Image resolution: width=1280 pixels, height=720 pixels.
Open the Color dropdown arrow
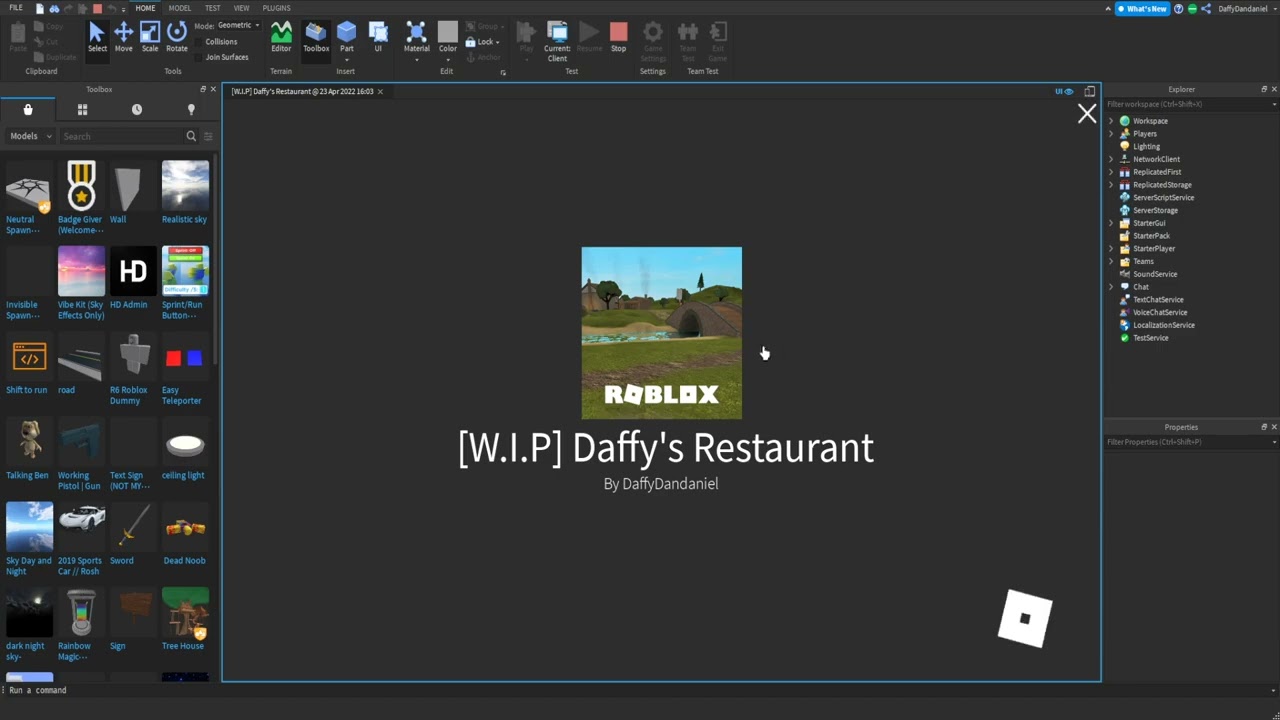pyautogui.click(x=448, y=60)
